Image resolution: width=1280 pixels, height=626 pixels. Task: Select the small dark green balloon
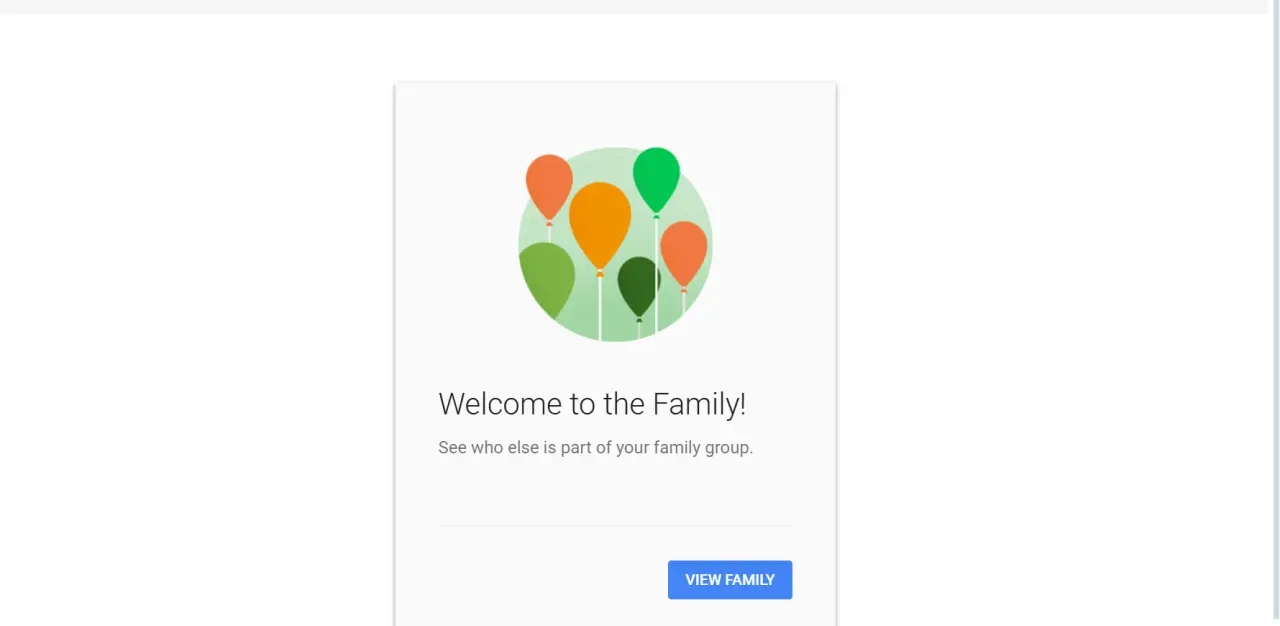pos(639,285)
